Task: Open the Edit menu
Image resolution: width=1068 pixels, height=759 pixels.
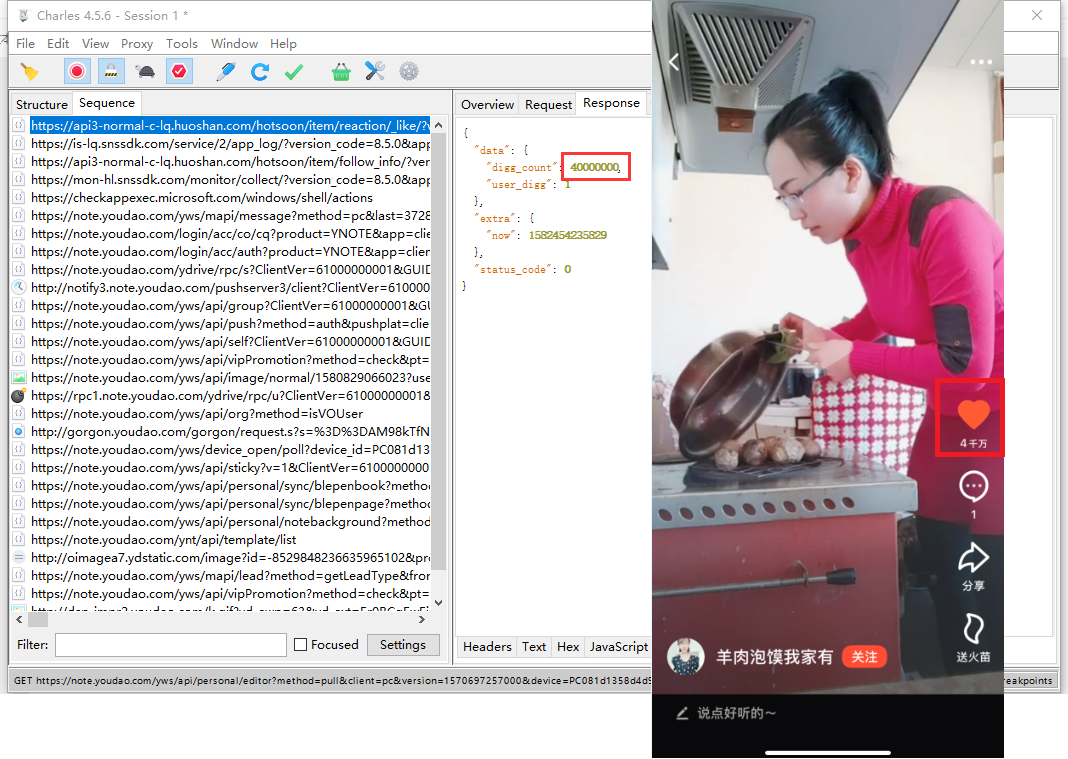Action: pos(58,44)
